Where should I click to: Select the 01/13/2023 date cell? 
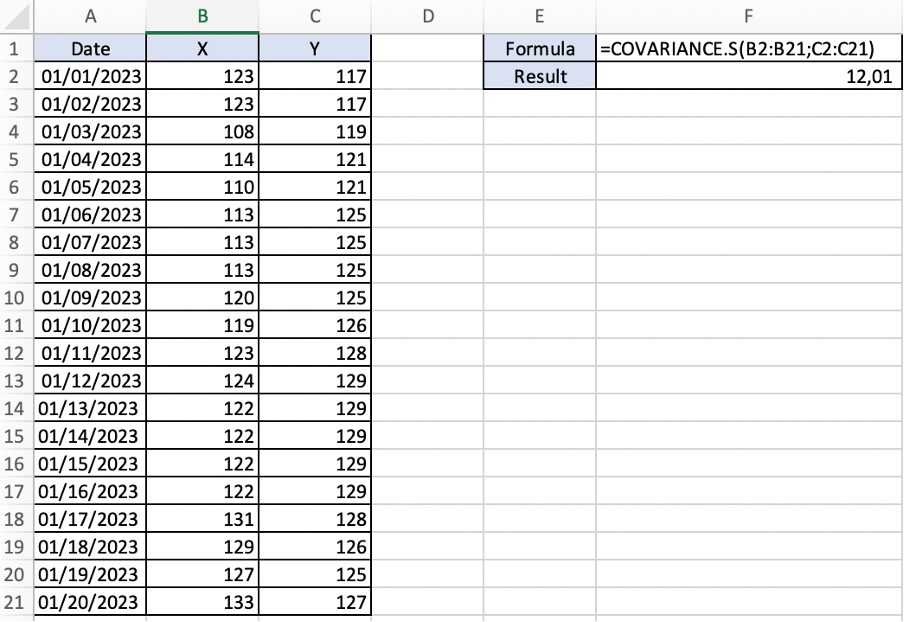coord(90,408)
